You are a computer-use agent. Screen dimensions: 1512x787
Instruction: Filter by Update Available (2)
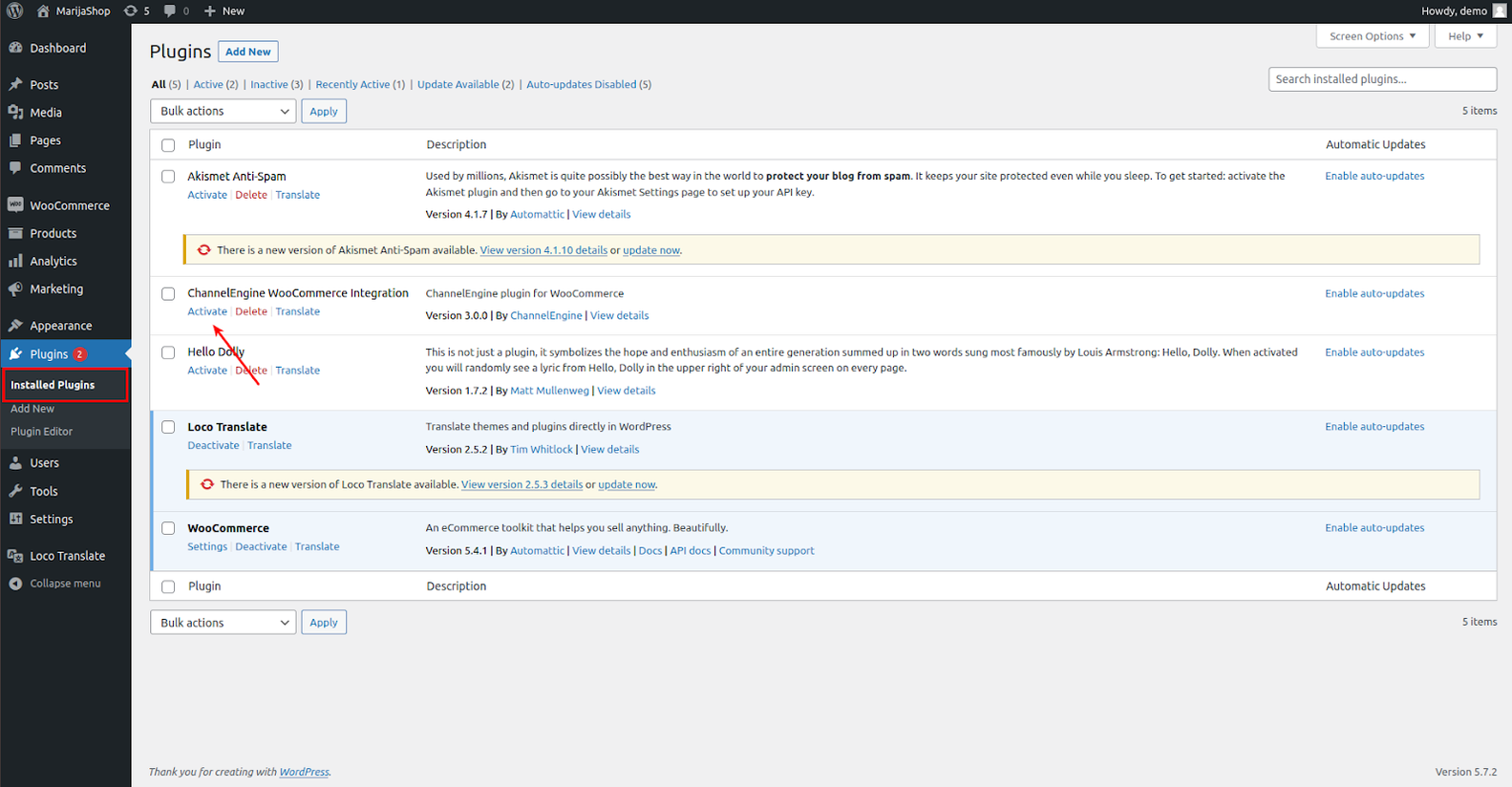pyautogui.click(x=465, y=84)
